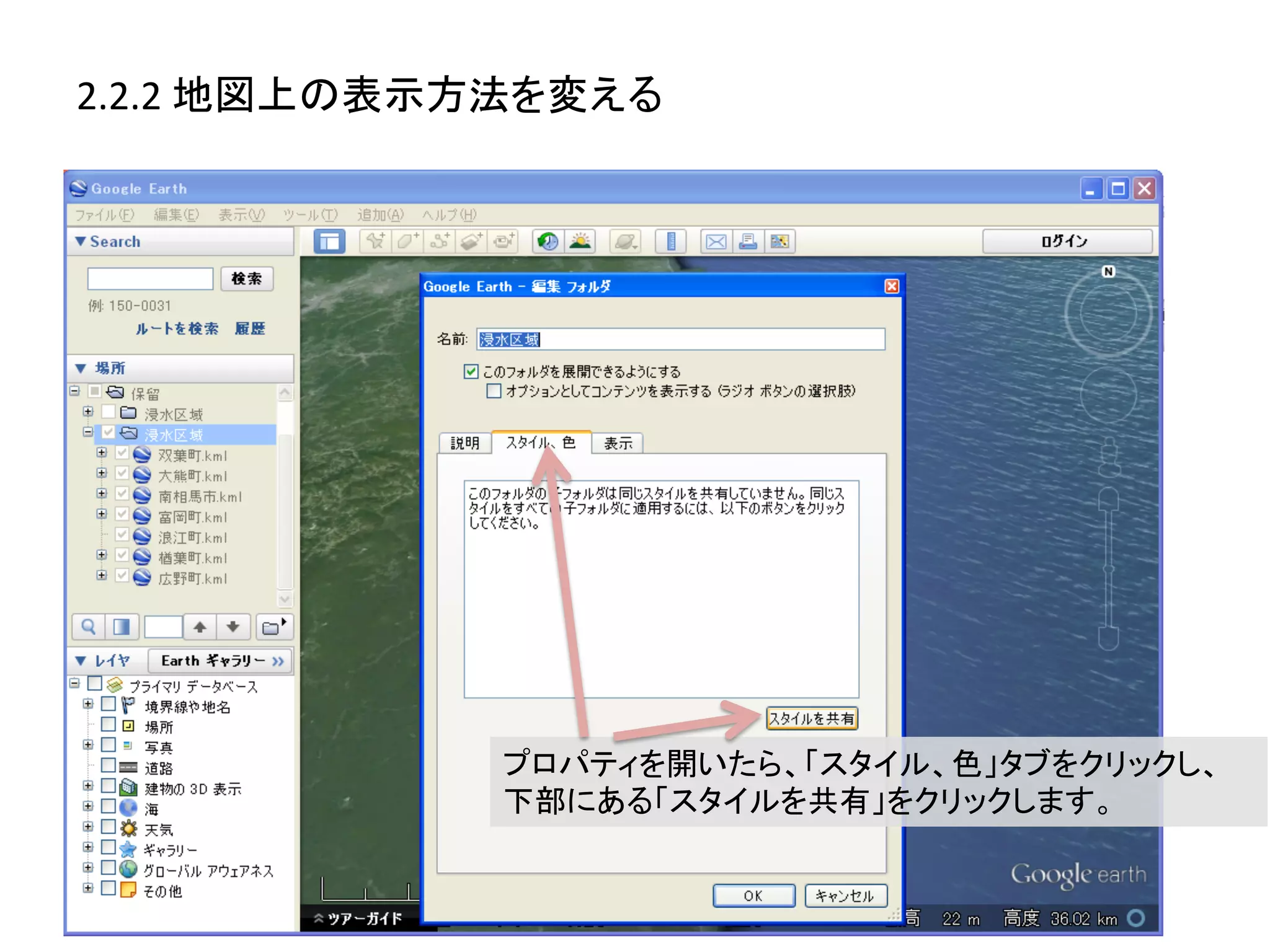The image size is (1270, 952).
Task: Click the 南相馬市.kml globe icon
Action: coord(143,496)
